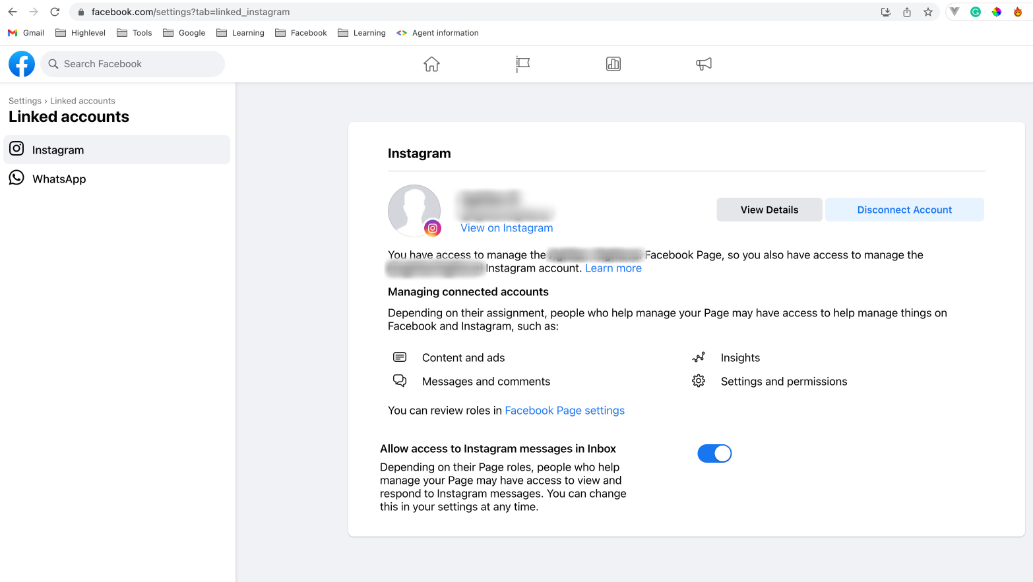Click Disconnect Account button
This screenshot has height=582, width=1033.
point(904,210)
